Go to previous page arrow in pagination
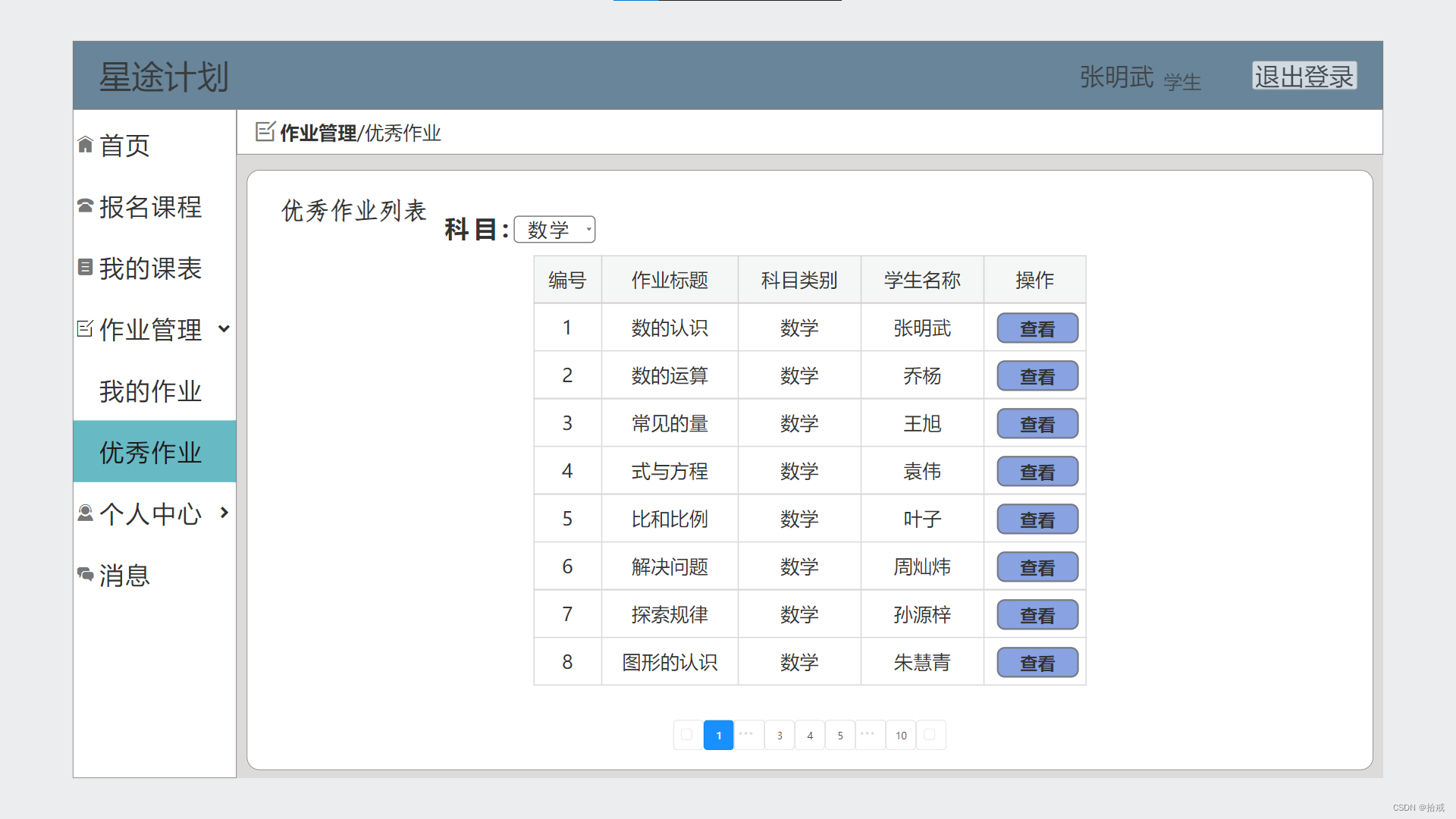 click(x=687, y=735)
